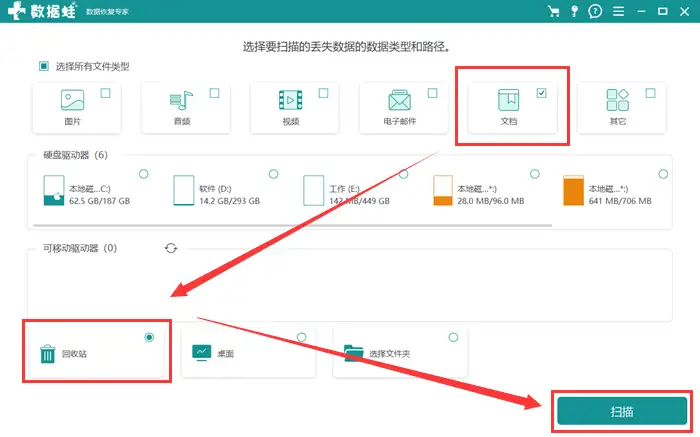Check the 其它 checkbox
The height and width of the screenshot is (437, 700).
pos(650,93)
